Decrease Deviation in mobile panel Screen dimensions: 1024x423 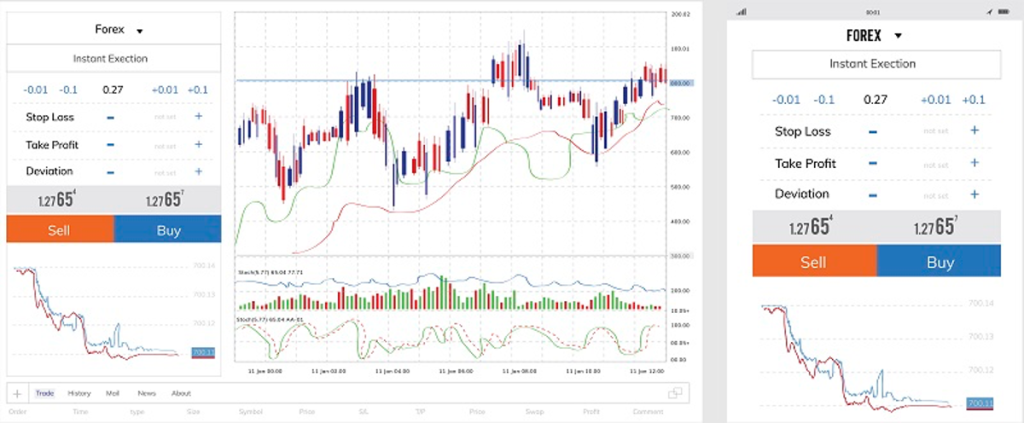873,195
